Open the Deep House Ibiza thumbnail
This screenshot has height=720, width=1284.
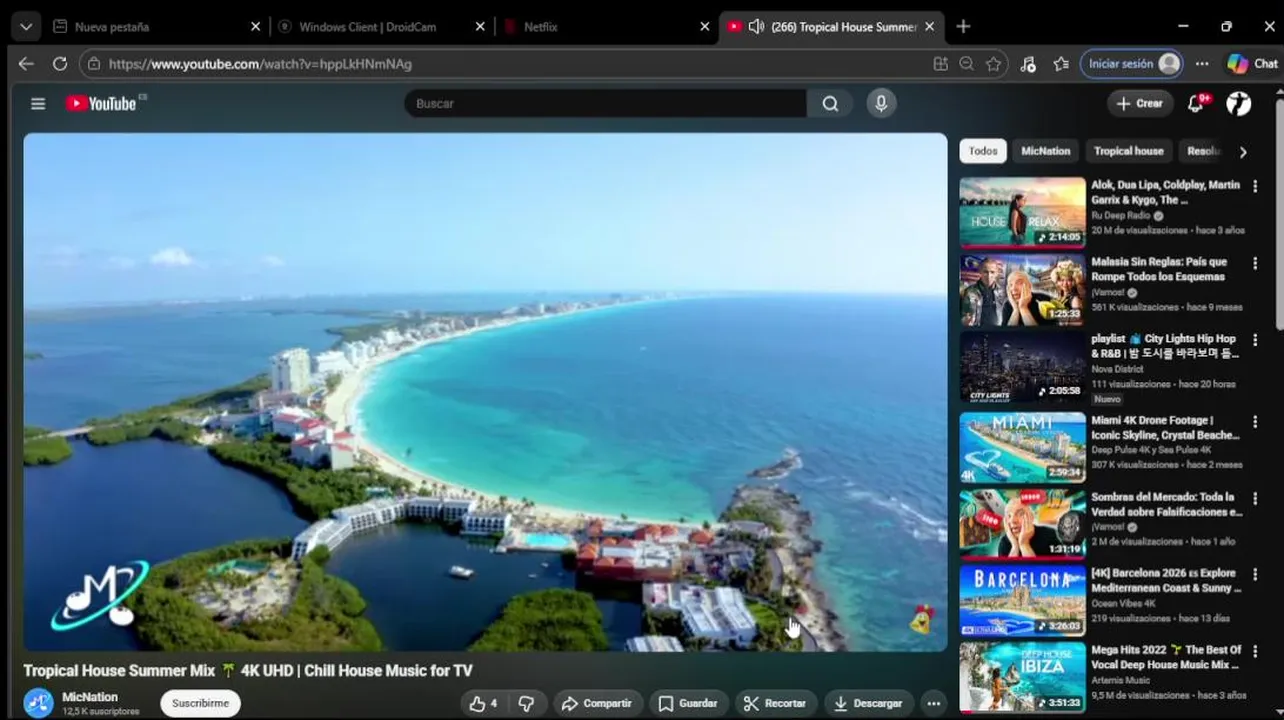[1022, 677]
